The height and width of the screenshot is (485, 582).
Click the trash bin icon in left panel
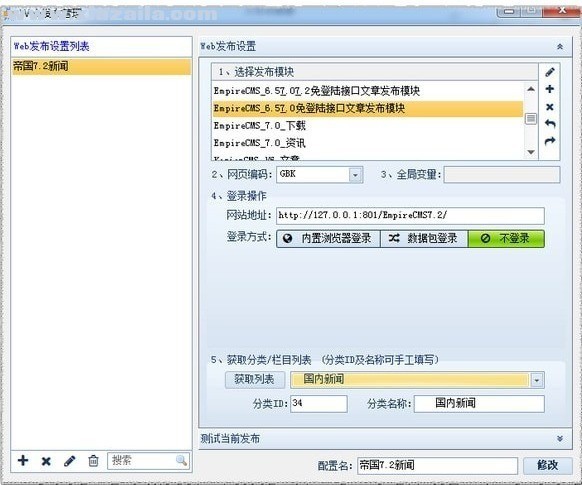[93, 461]
